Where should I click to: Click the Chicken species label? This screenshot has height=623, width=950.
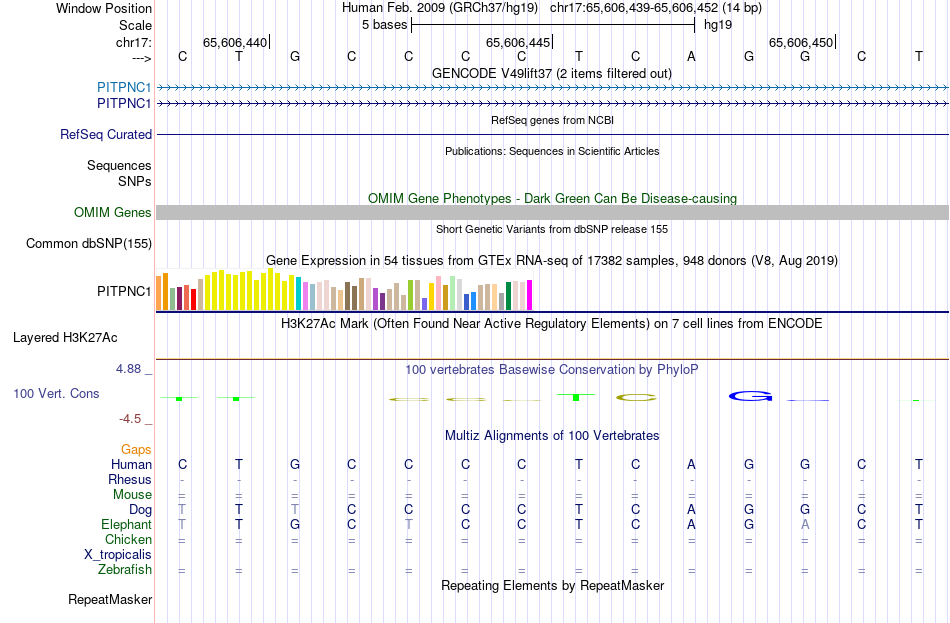point(128,539)
